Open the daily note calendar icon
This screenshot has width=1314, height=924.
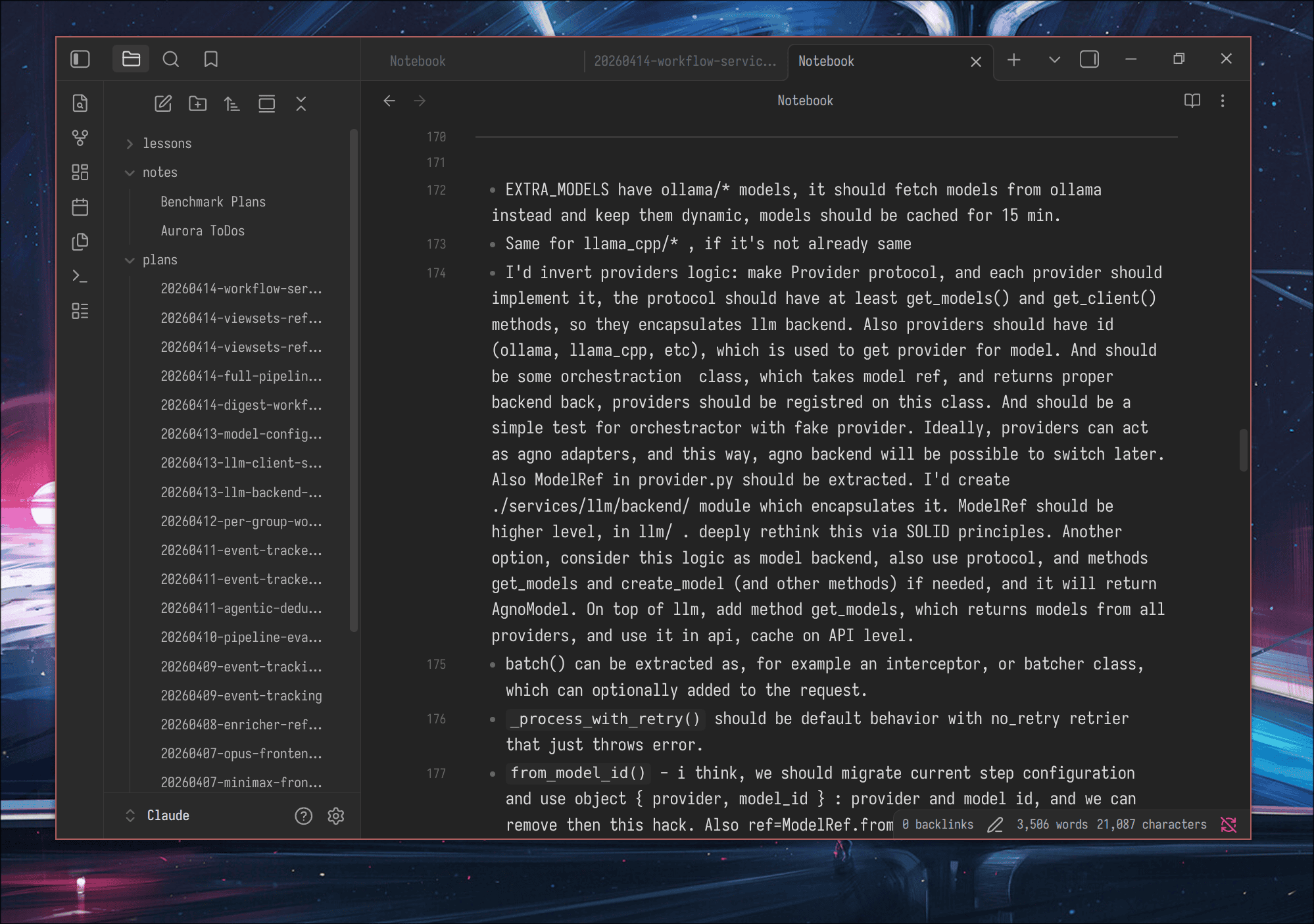coord(80,207)
